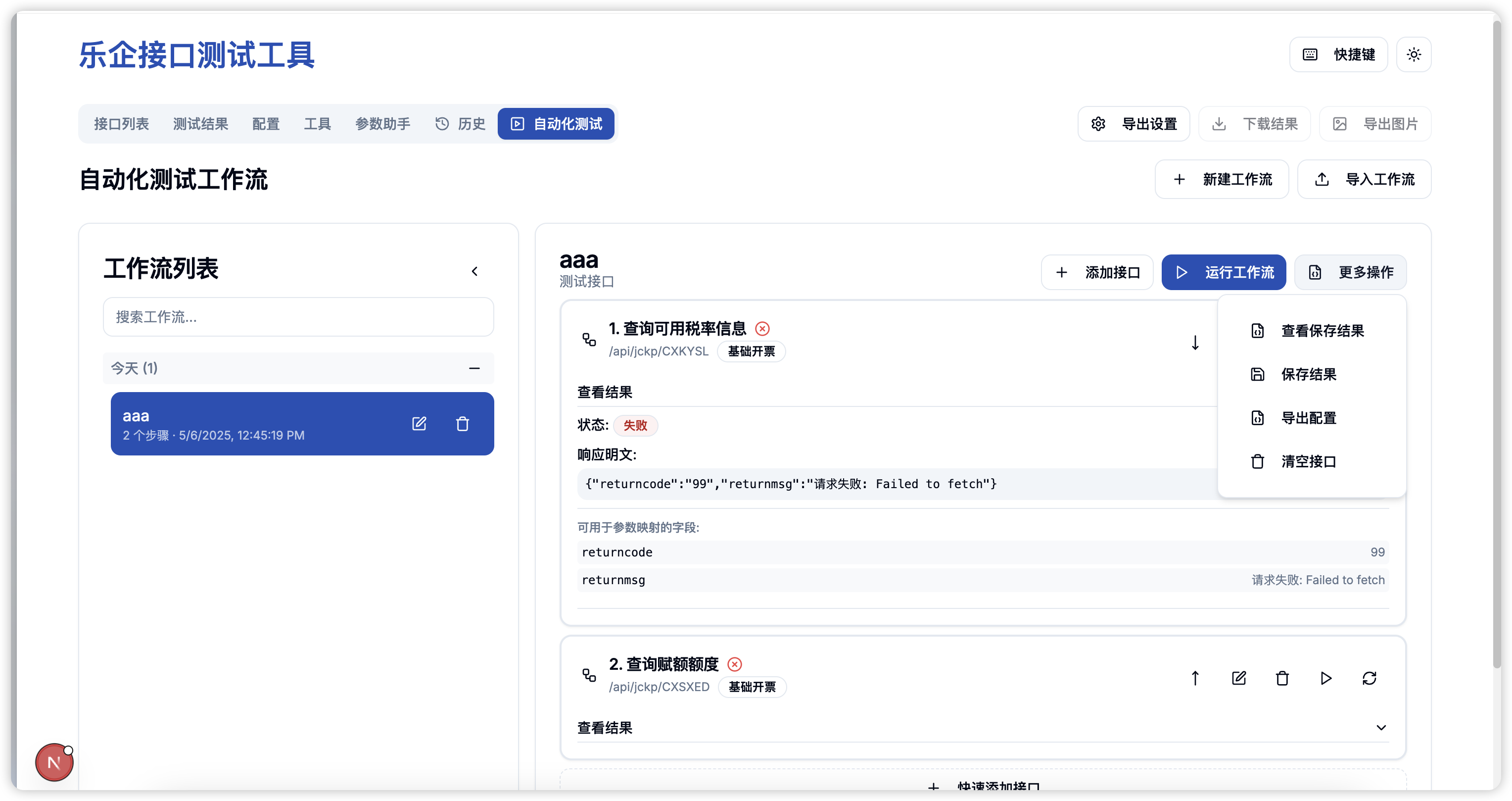Move step 1 down with arrow icon
This screenshot has width=1512, height=801.
[x=1195, y=343]
